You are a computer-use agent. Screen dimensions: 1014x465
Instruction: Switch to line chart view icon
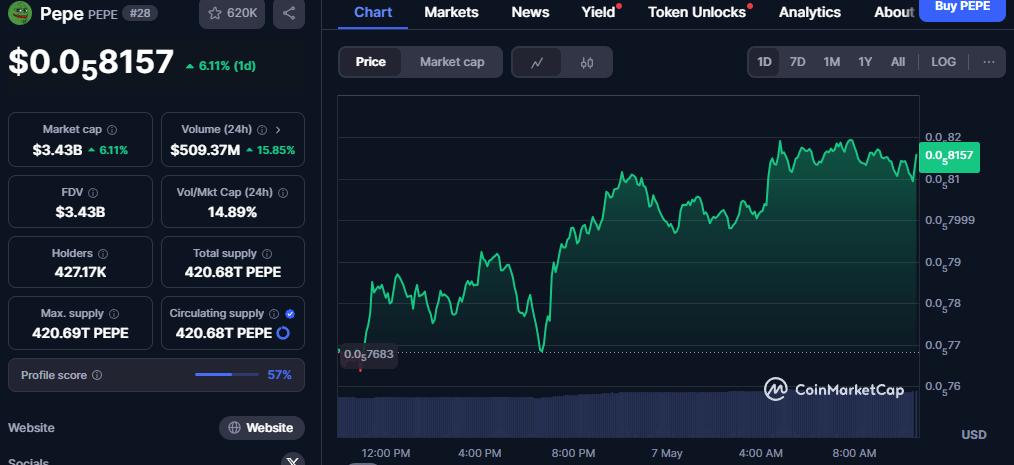pyautogui.click(x=537, y=63)
